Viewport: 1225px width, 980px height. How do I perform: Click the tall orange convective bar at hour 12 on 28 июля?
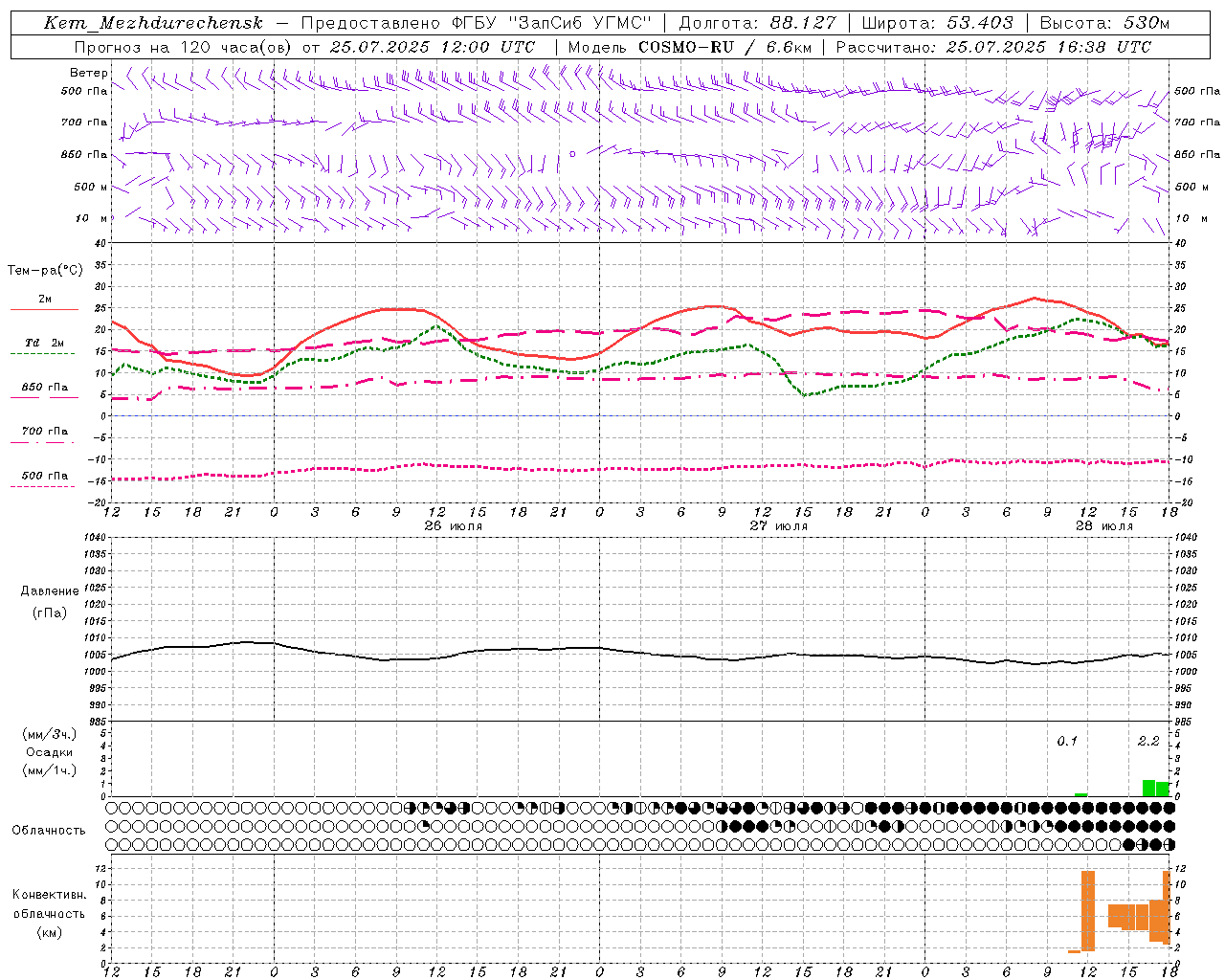(x=1088, y=910)
